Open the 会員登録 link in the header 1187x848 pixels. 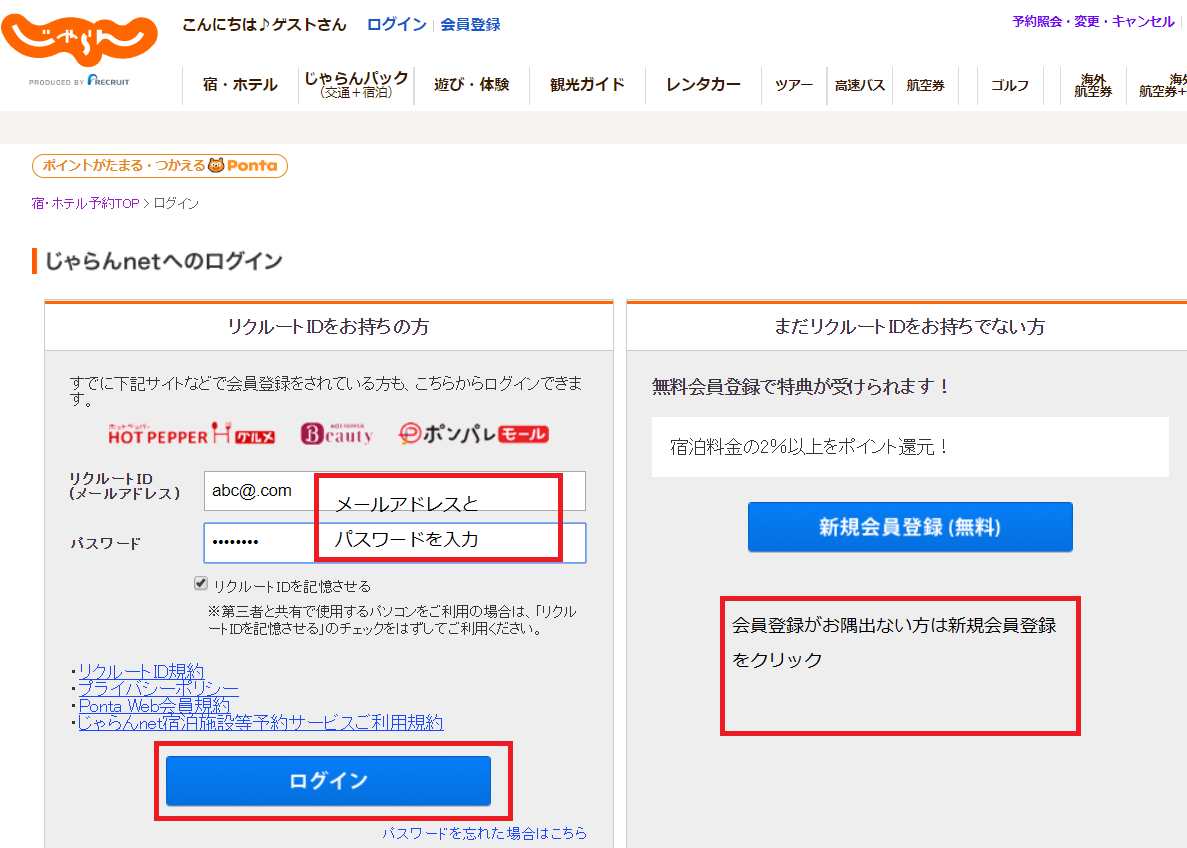(x=470, y=24)
